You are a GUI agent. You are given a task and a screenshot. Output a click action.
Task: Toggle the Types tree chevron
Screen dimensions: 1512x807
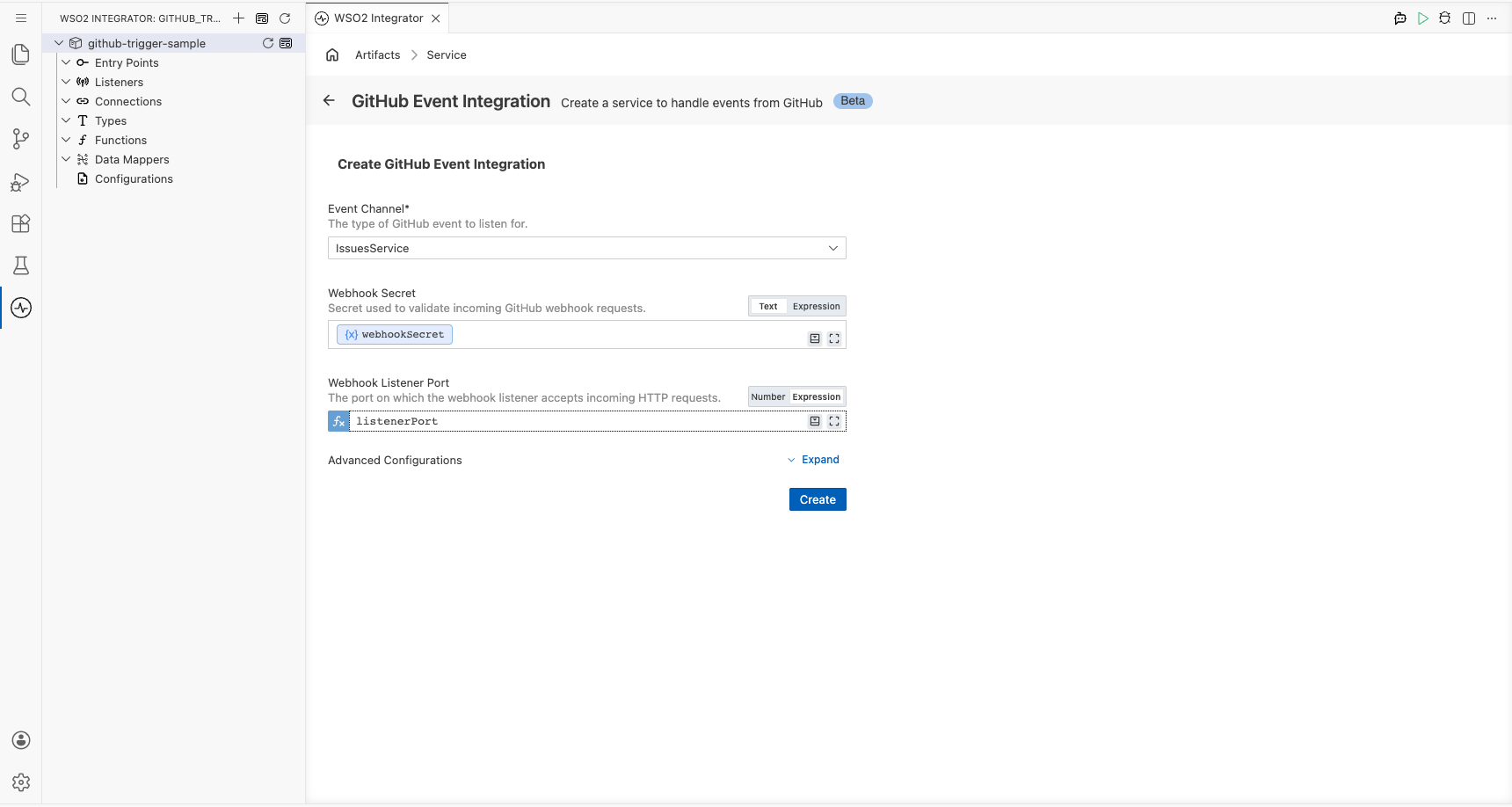pyautogui.click(x=66, y=120)
